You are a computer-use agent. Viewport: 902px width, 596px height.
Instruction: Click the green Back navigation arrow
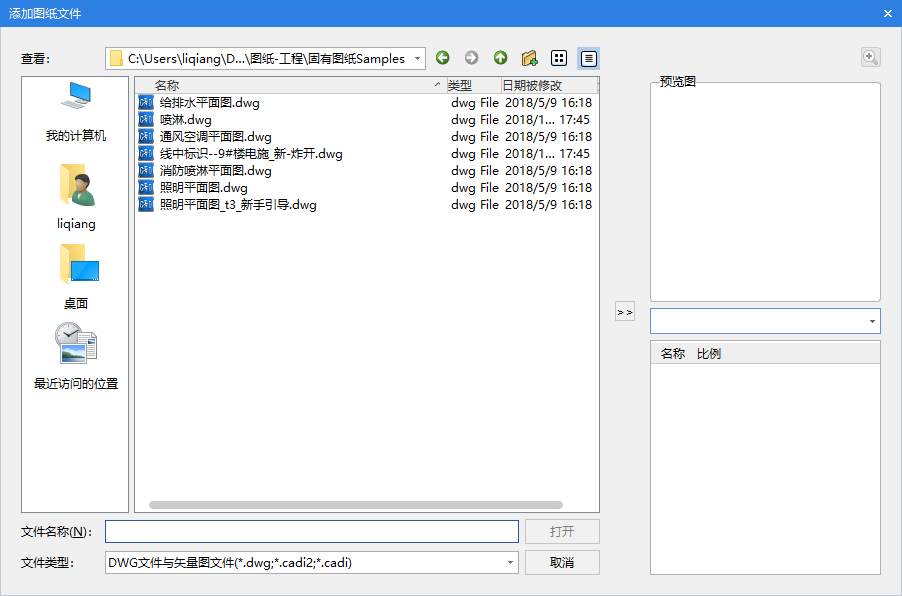click(442, 58)
